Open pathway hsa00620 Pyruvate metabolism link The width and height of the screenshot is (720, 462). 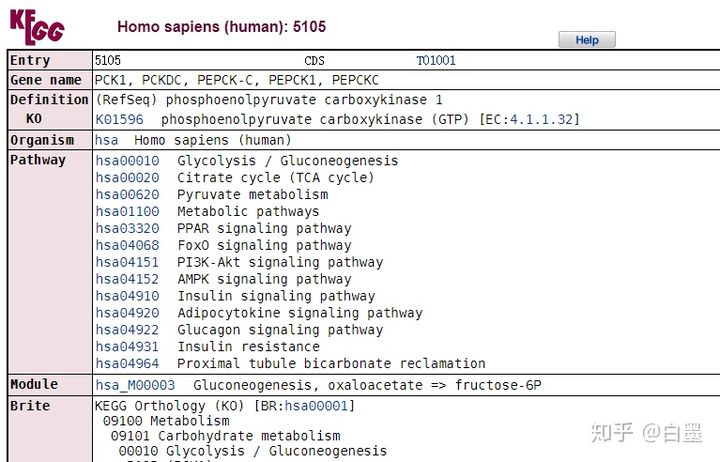(127, 195)
